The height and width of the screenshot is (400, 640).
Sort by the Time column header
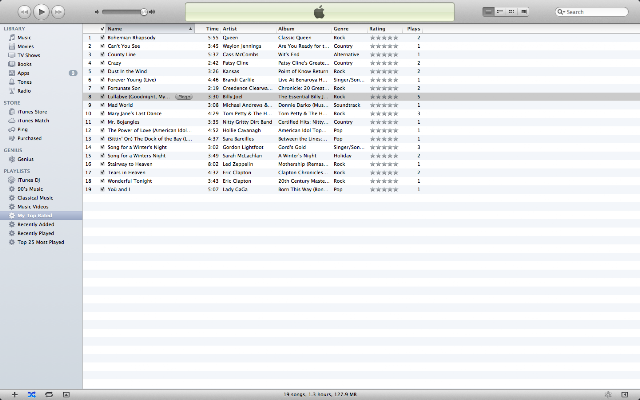click(x=208, y=29)
